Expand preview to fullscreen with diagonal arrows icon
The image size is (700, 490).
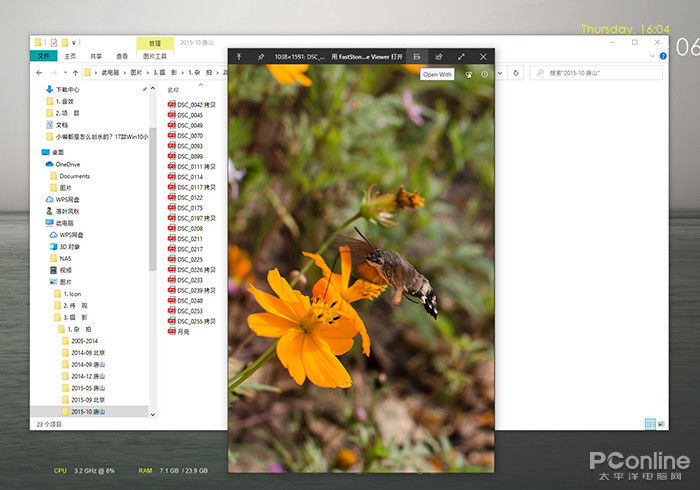pos(461,57)
